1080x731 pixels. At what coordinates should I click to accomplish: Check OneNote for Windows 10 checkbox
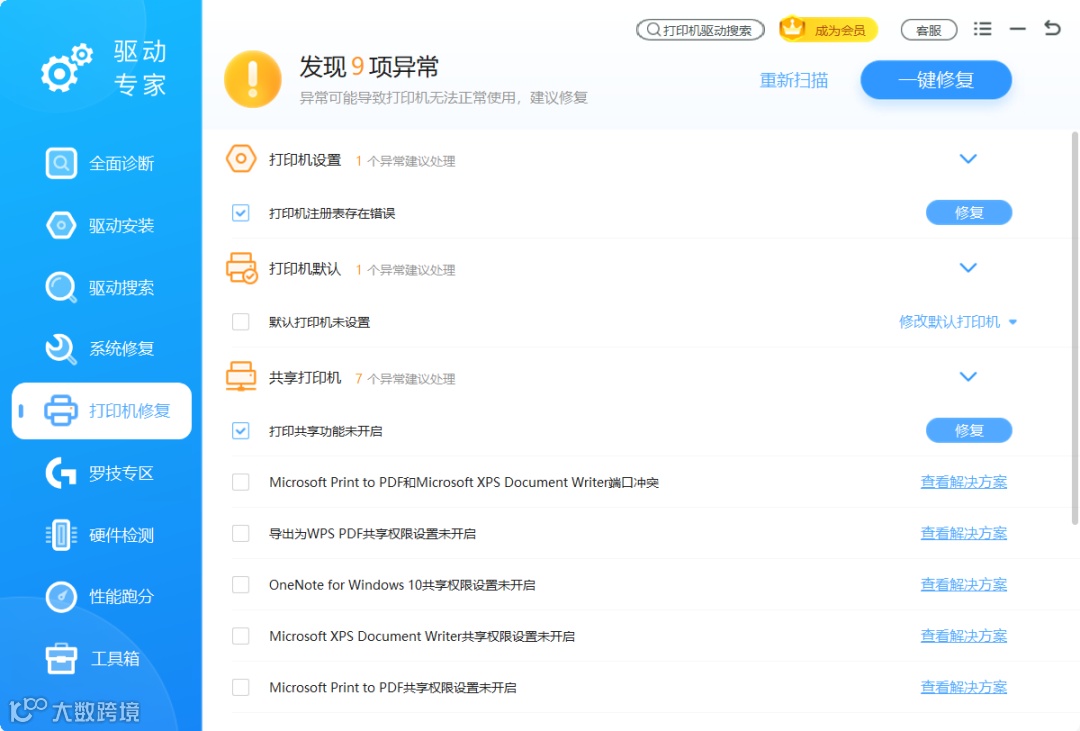coord(240,585)
